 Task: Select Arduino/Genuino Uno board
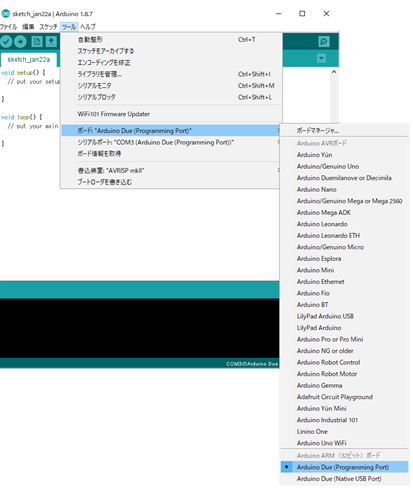point(344,166)
